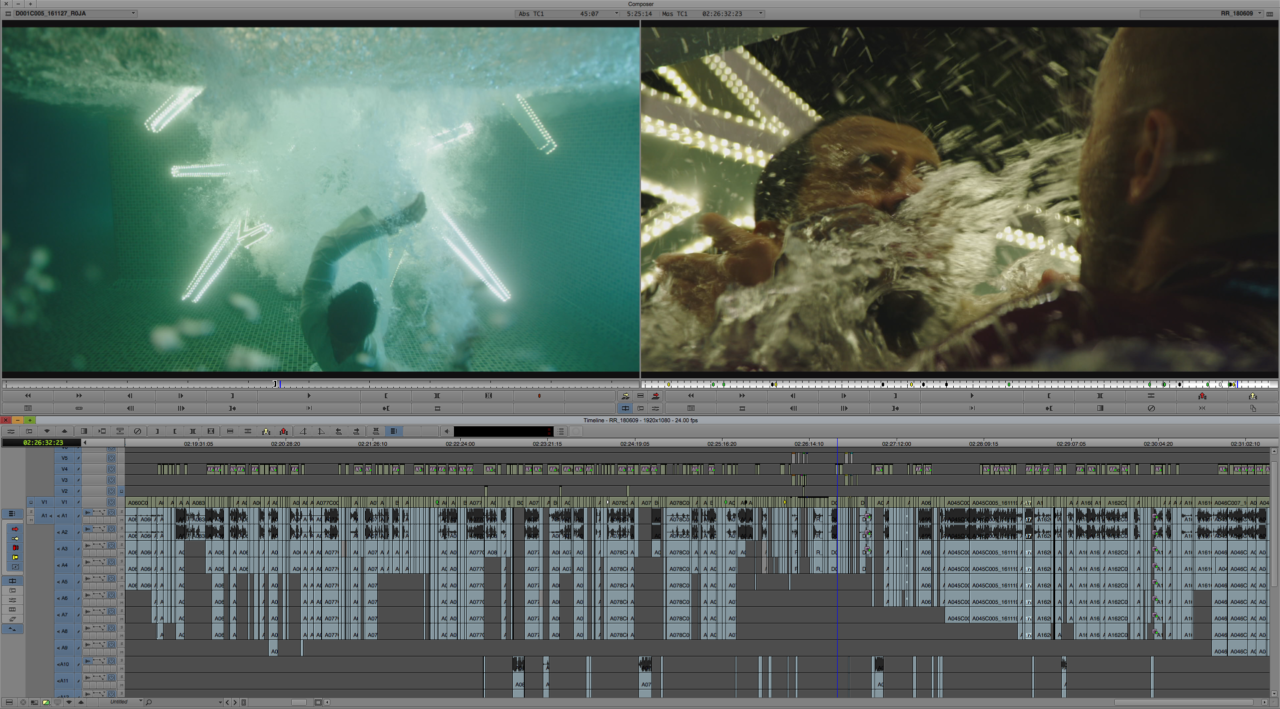Open the Untitled timeline view menu
The height and width of the screenshot is (709, 1280).
tap(119, 702)
